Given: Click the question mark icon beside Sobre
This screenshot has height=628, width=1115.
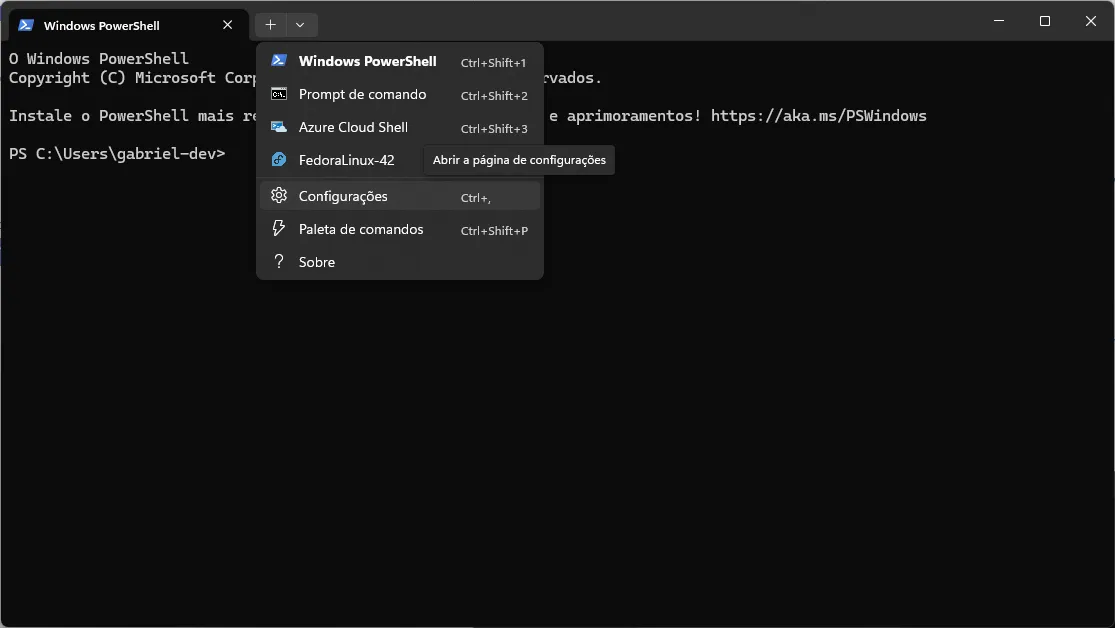Looking at the screenshot, I should [279, 261].
